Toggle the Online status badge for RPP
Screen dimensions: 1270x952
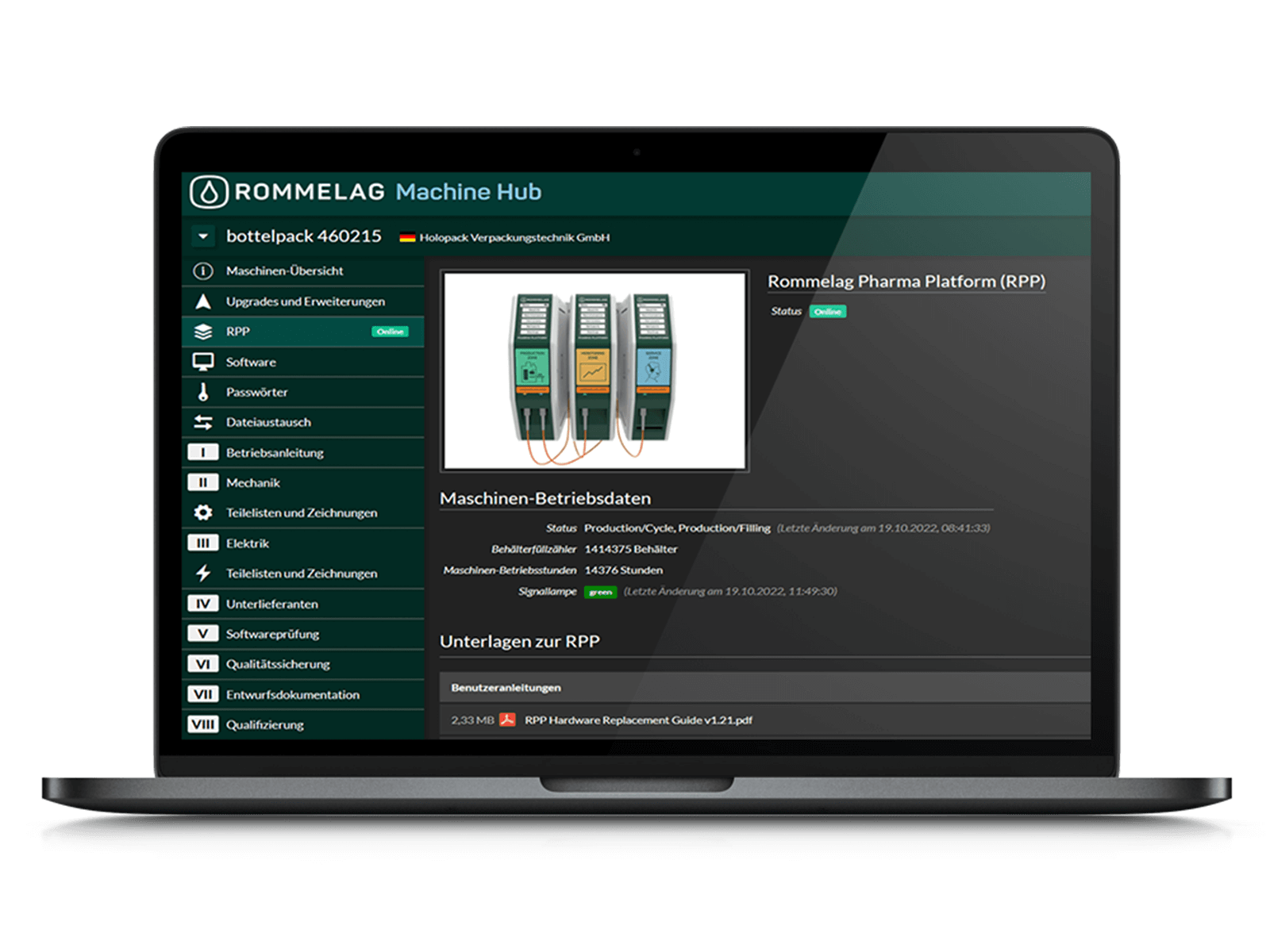tap(391, 332)
